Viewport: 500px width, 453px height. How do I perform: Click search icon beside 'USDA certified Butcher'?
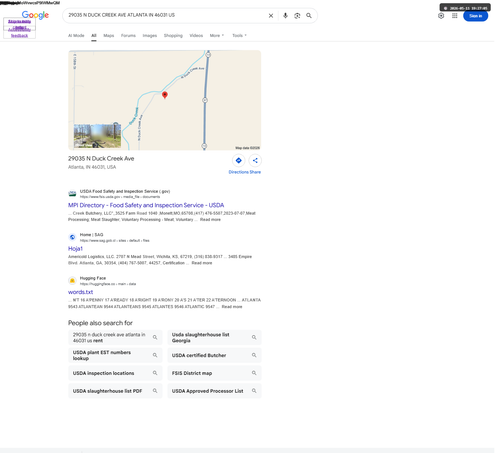254,355
